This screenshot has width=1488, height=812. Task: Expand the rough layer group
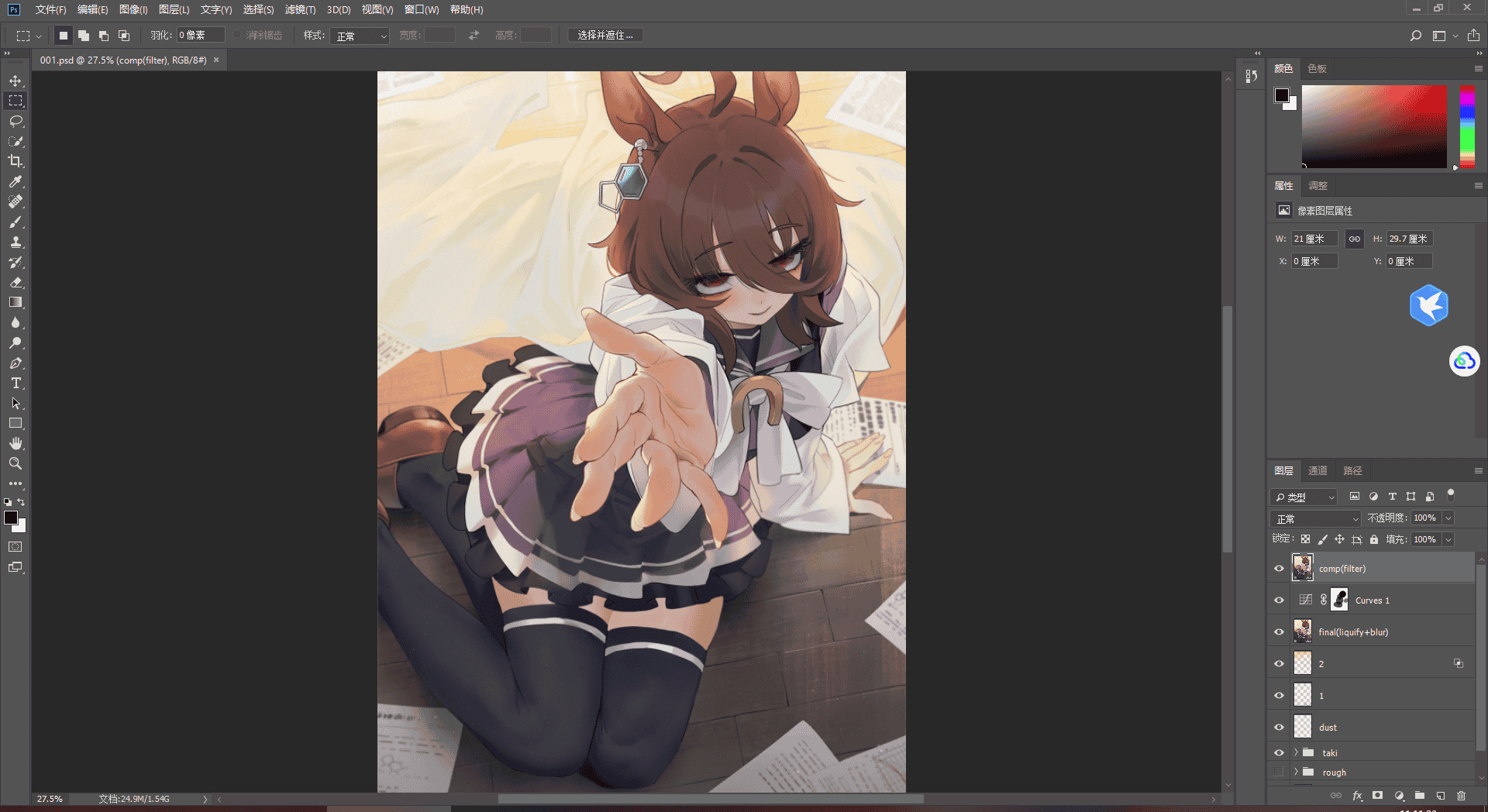tap(1295, 772)
